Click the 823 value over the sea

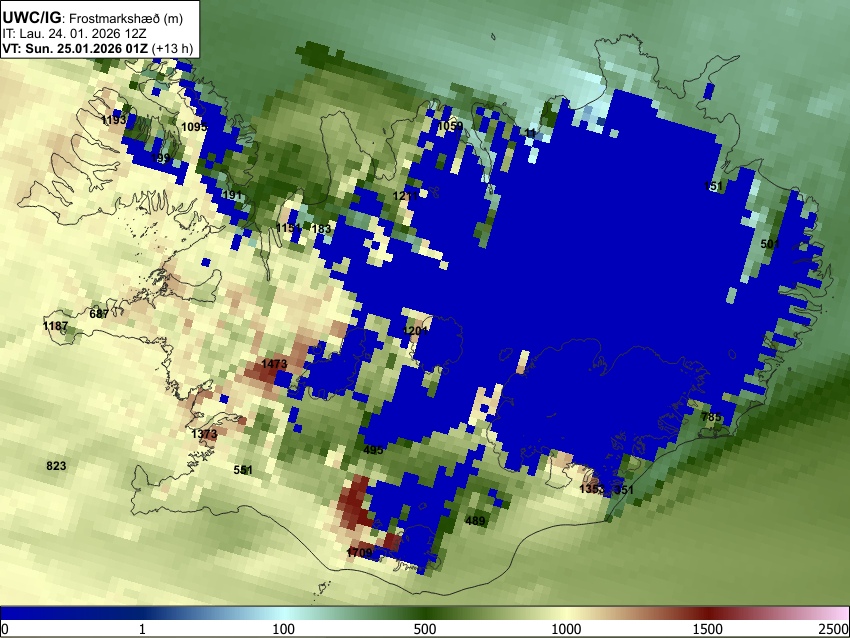tap(56, 466)
